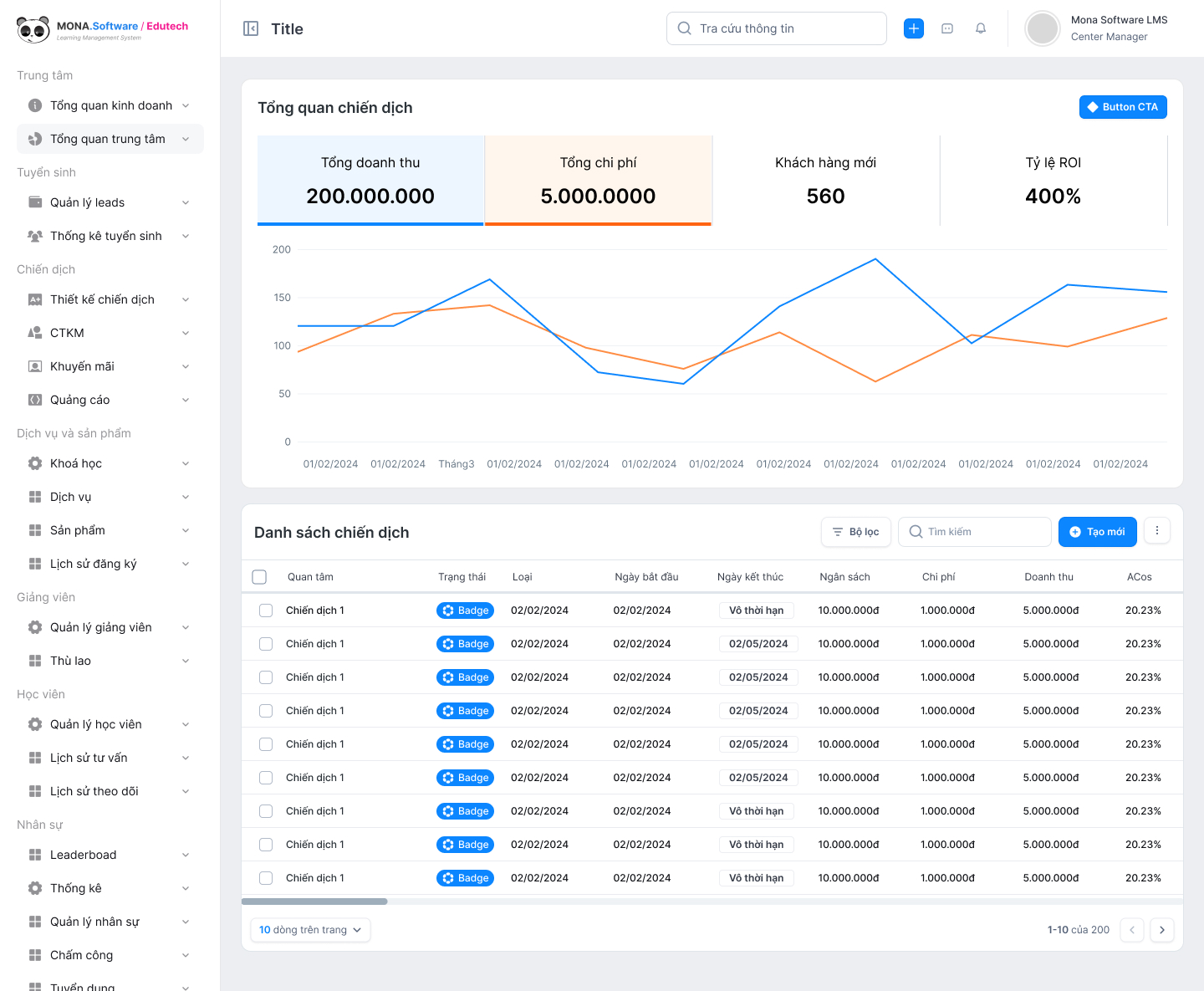Toggle the select-all checkbox in table header
The image size is (1204, 991).
pos(259,577)
